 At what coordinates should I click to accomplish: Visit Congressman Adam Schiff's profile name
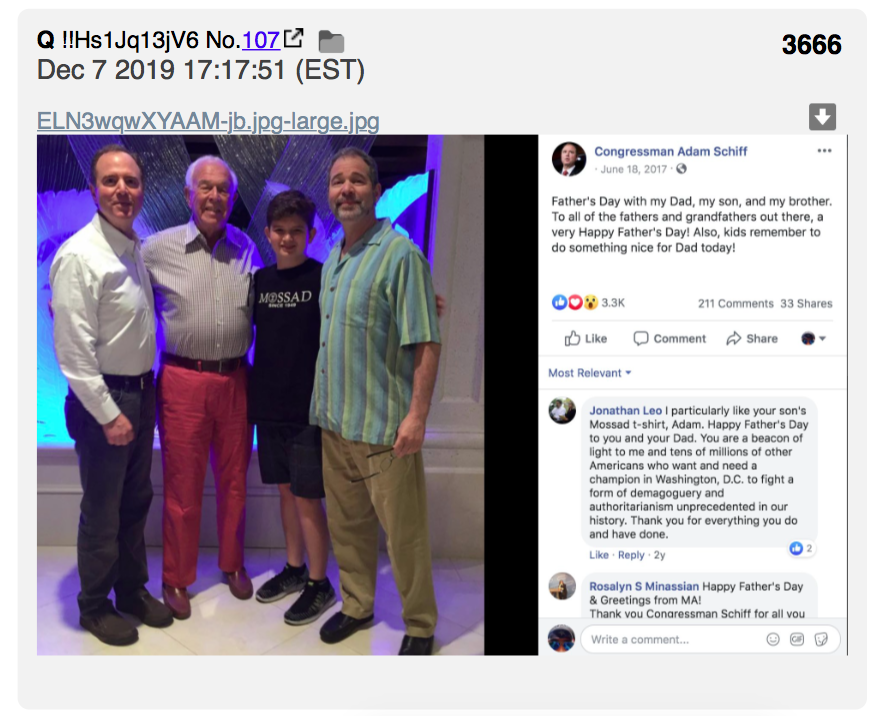coord(670,151)
